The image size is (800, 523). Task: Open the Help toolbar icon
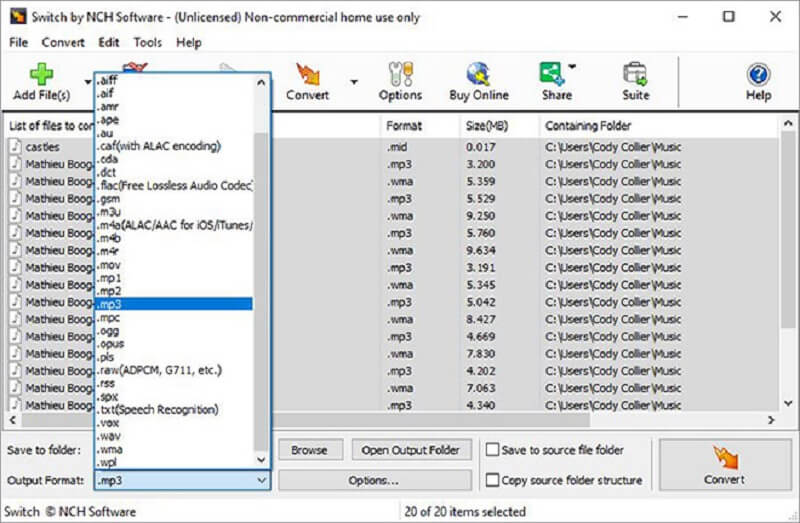pyautogui.click(x=758, y=76)
